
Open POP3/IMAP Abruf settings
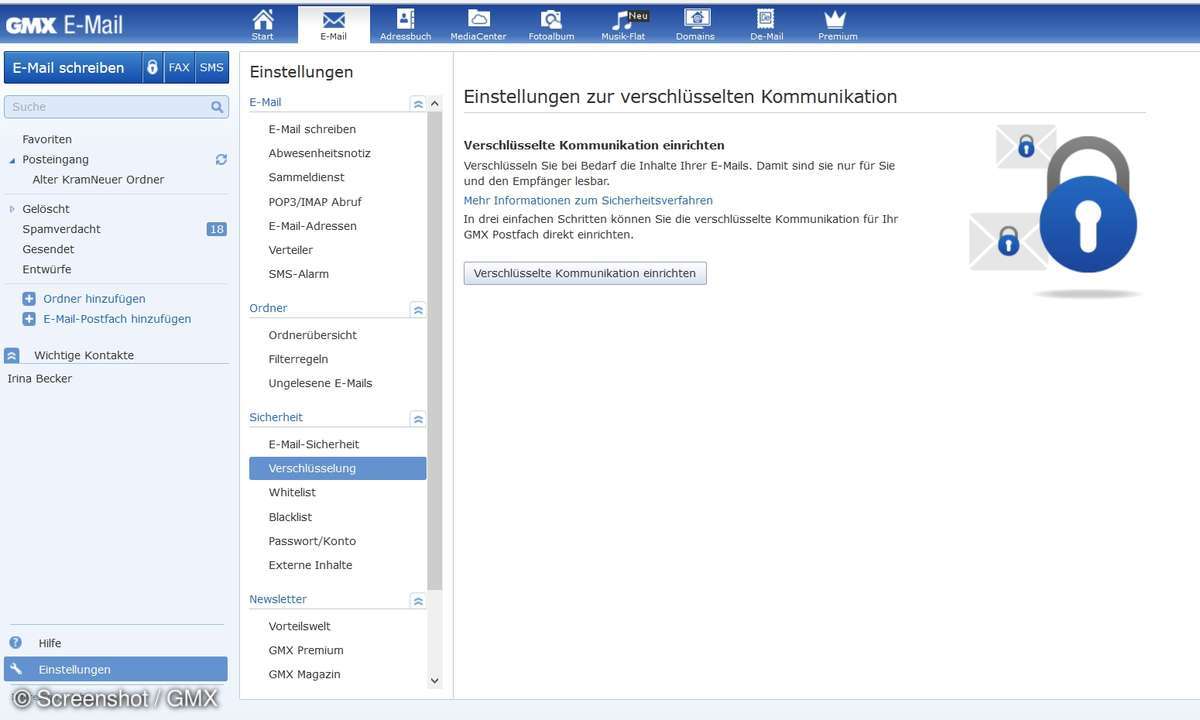tap(315, 202)
